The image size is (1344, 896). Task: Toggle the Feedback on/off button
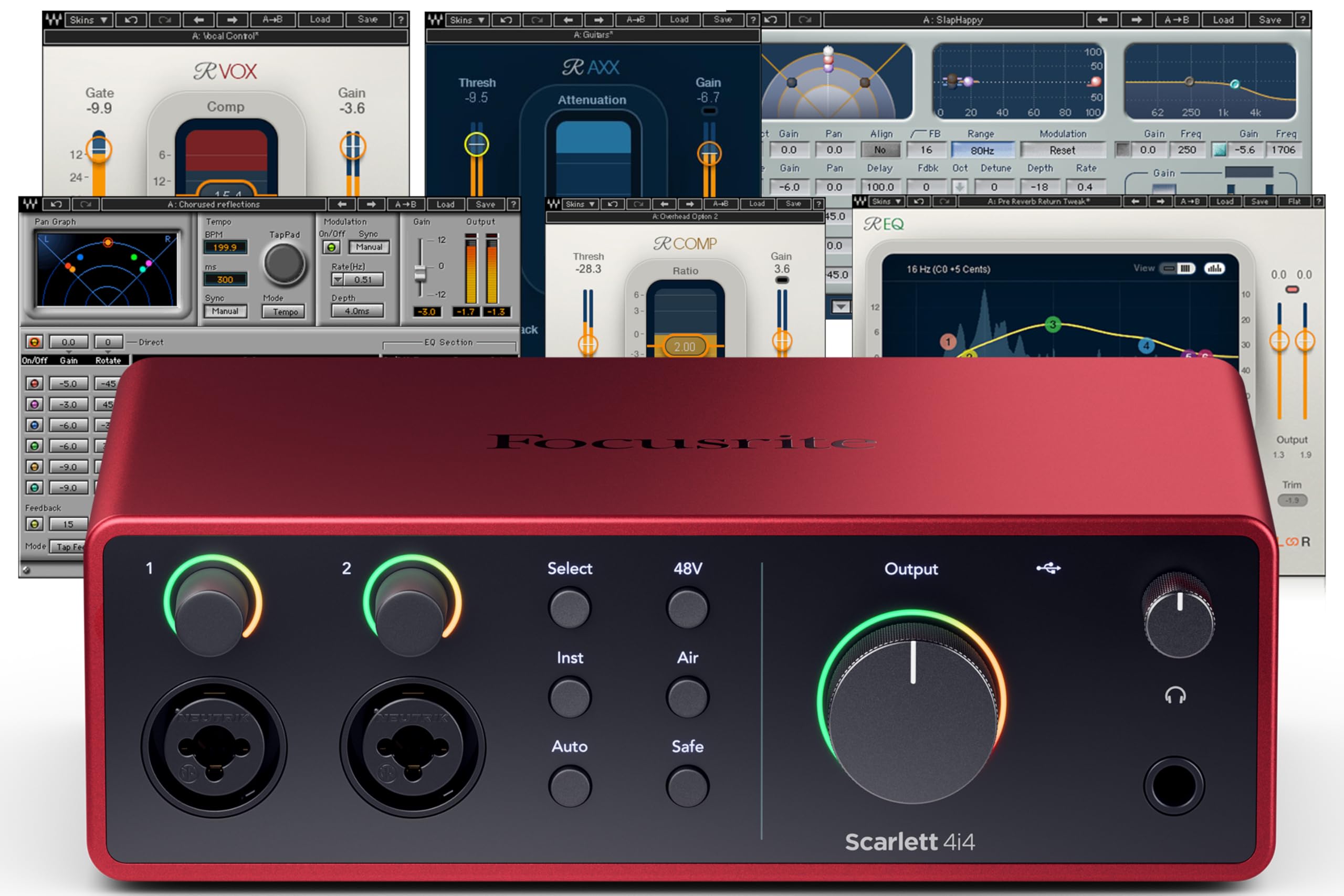tap(34, 524)
